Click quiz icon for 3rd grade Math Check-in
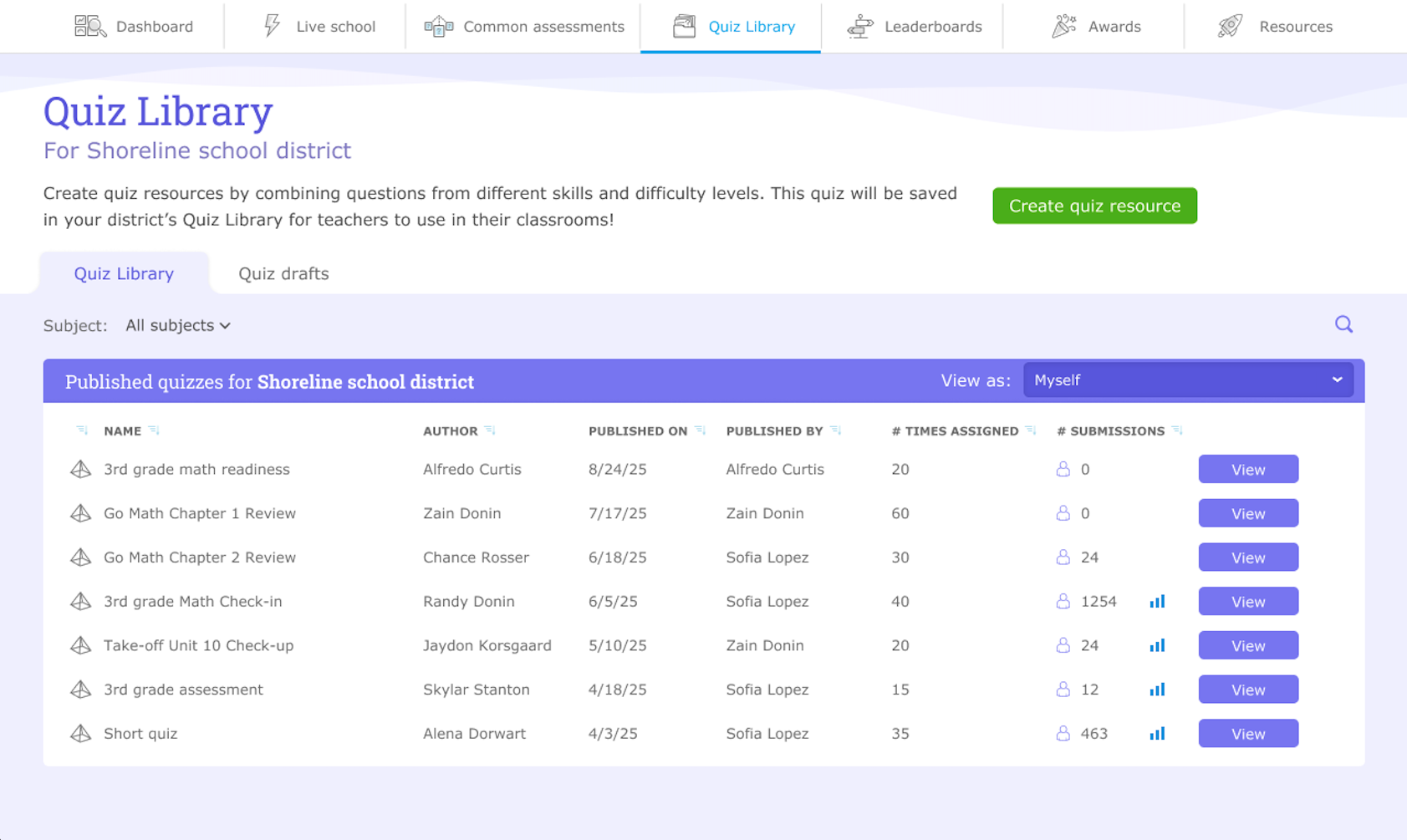 (80, 601)
